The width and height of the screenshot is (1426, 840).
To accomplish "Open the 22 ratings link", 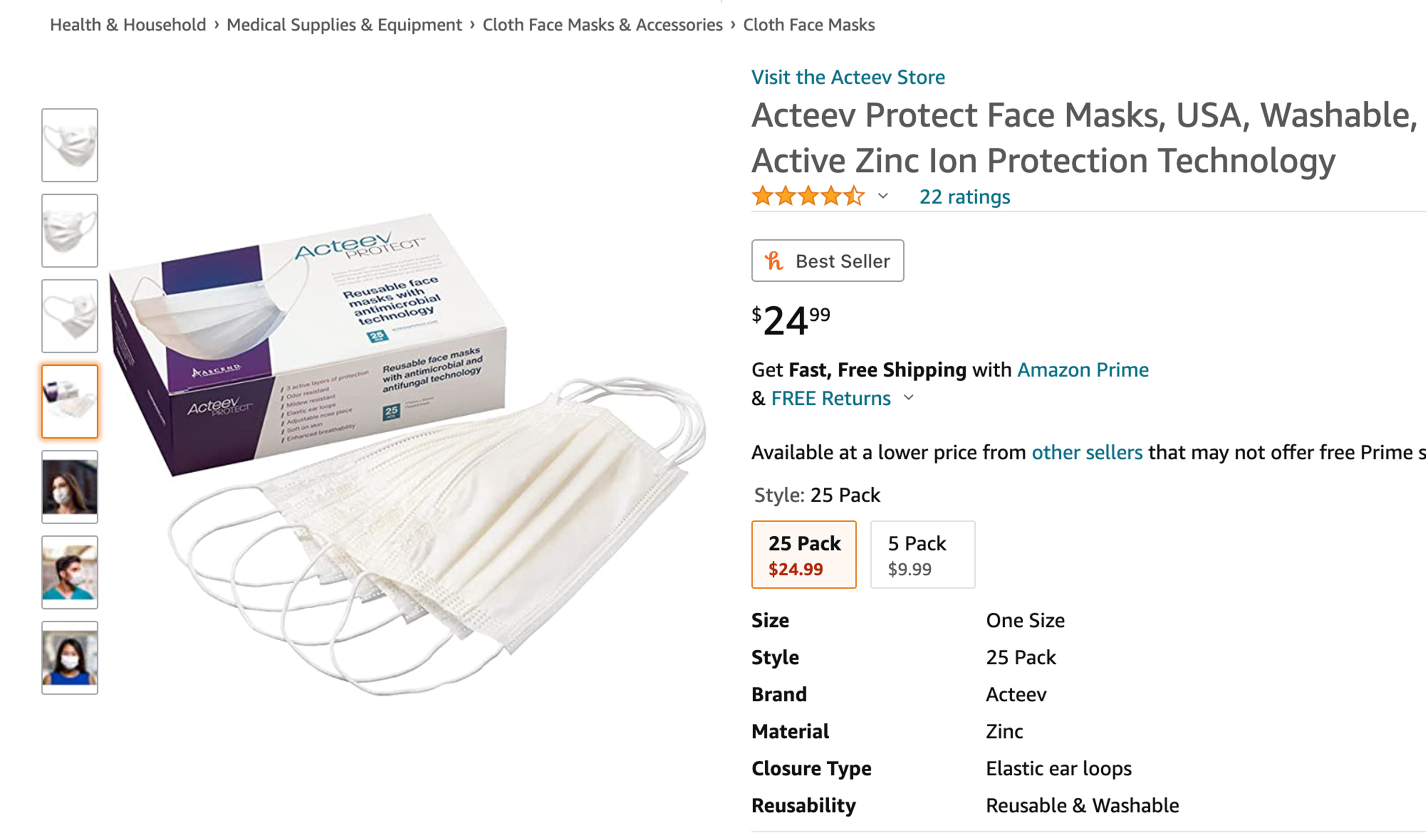I will point(965,196).
